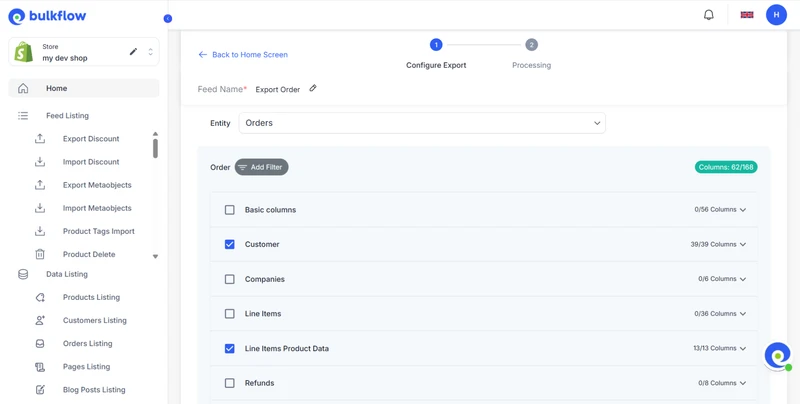Check the Refunds checkbox
Image resolution: width=800 pixels, height=404 pixels.
point(230,383)
